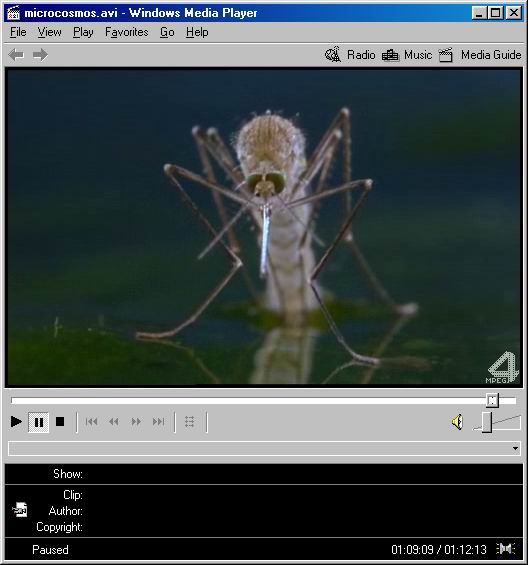This screenshot has width=528, height=565.
Task: Open the Favorites menu
Action: (x=127, y=32)
